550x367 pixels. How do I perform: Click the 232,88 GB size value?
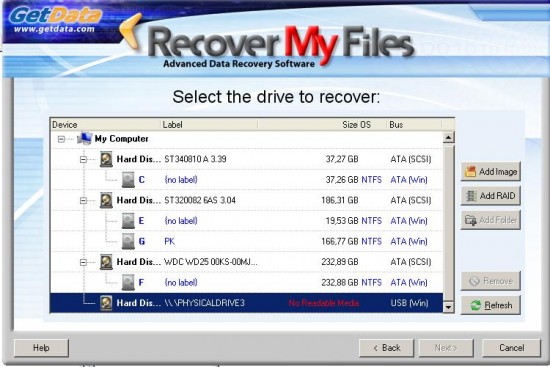pos(340,282)
